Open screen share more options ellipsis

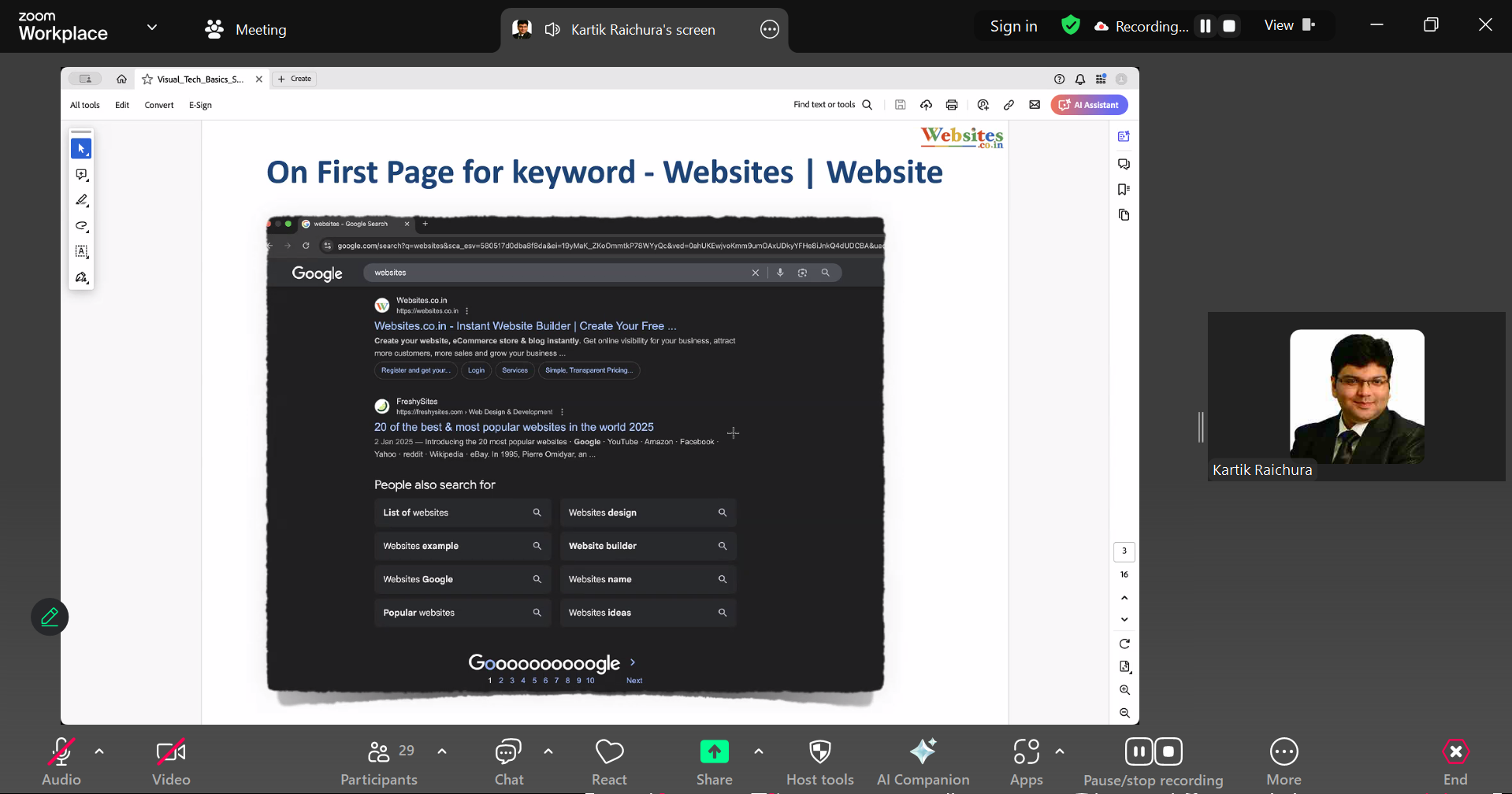(770, 29)
